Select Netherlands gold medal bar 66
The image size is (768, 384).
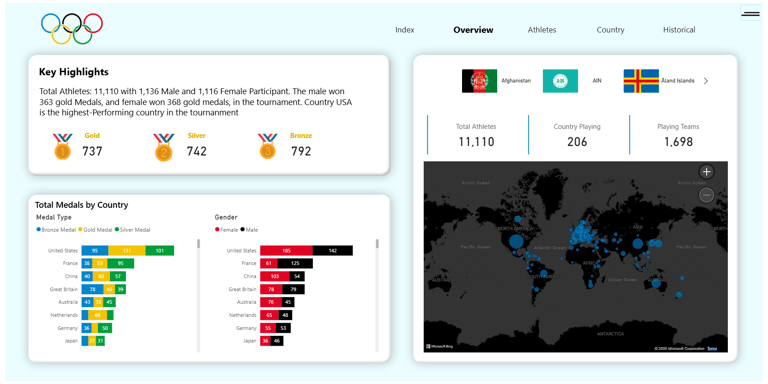click(x=97, y=315)
